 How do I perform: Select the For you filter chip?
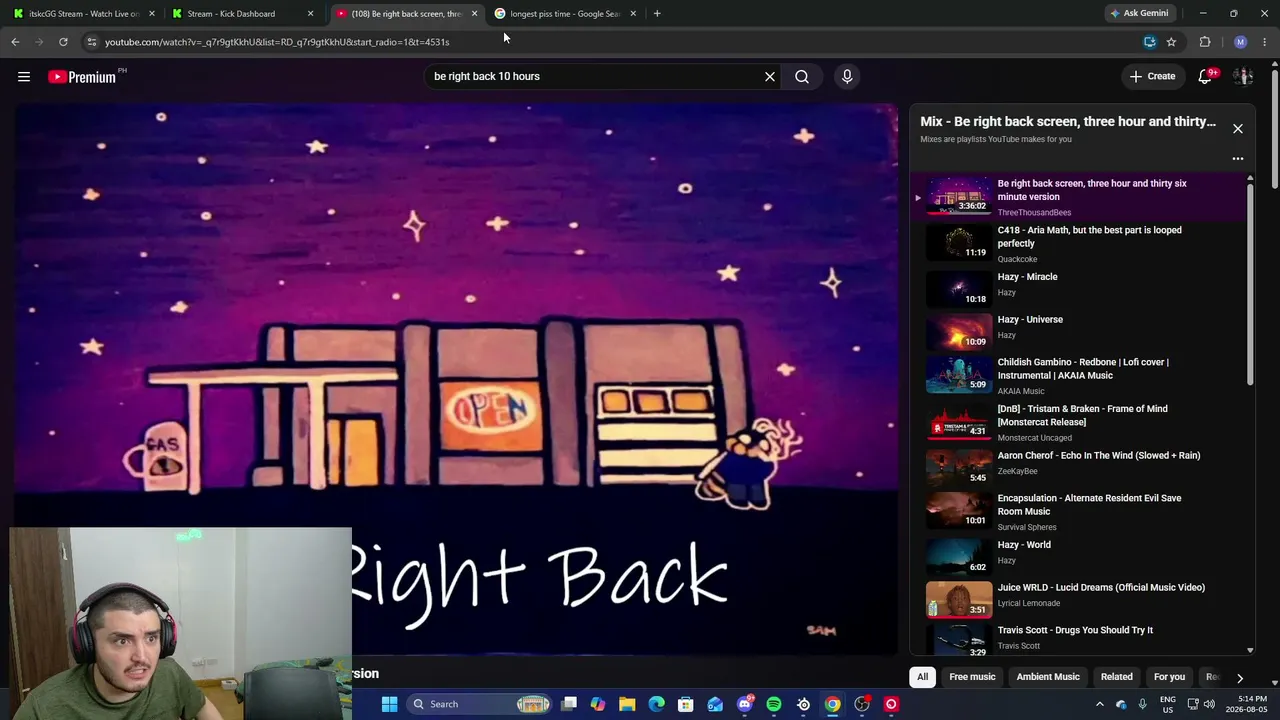[x=1169, y=677]
